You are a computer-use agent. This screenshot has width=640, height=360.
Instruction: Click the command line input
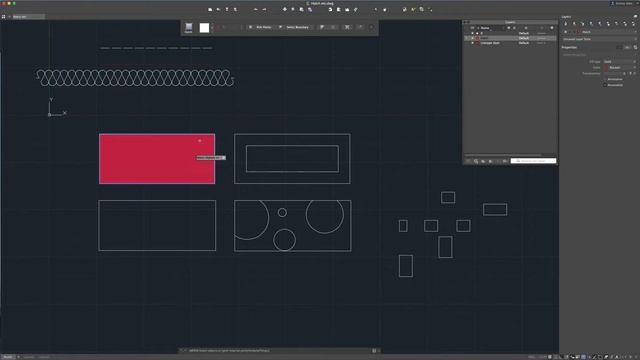click(x=279, y=350)
